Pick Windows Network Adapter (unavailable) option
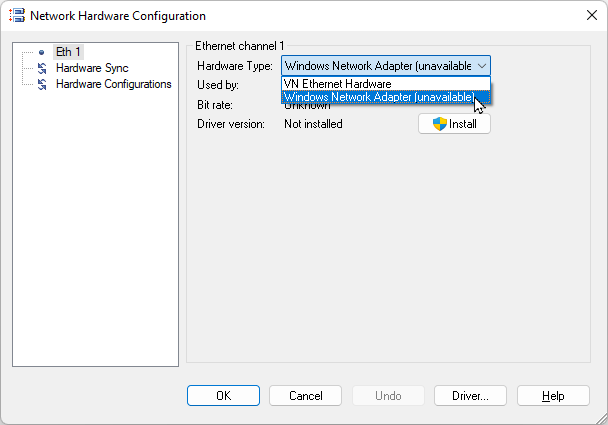608x425 pixels. [380, 98]
